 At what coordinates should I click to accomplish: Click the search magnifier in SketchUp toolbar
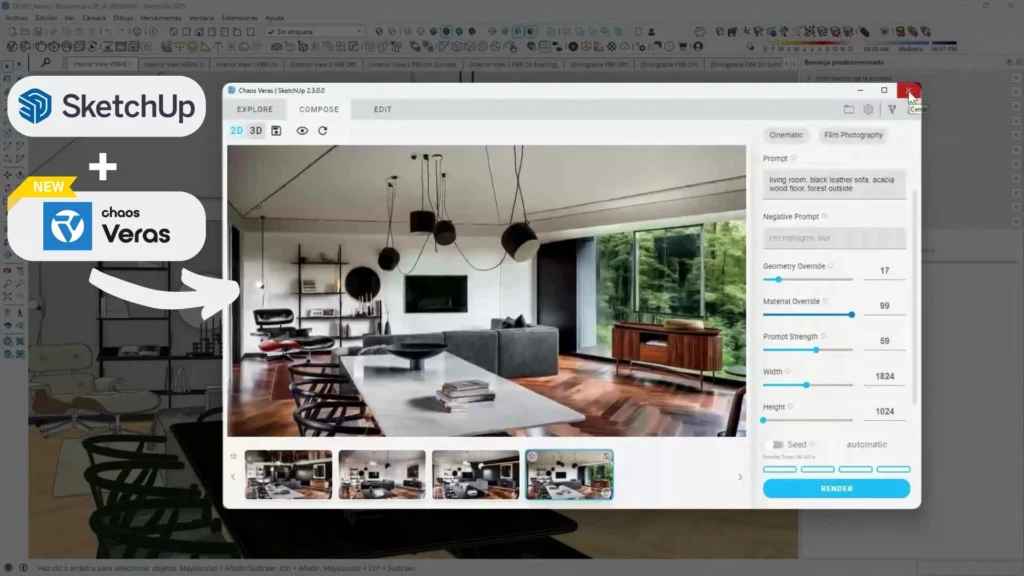pyautogui.click(x=46, y=63)
